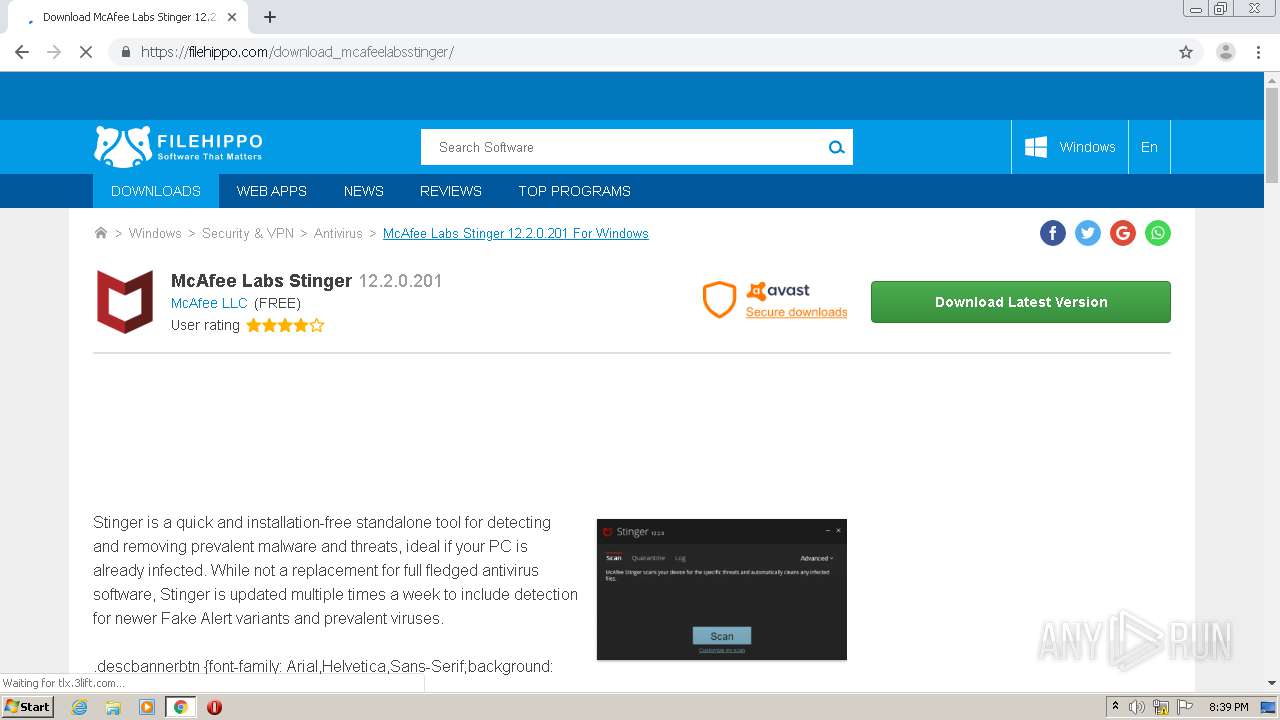This screenshot has height=720, width=1280.
Task: Open the Windows platform selector
Action: 1070,147
